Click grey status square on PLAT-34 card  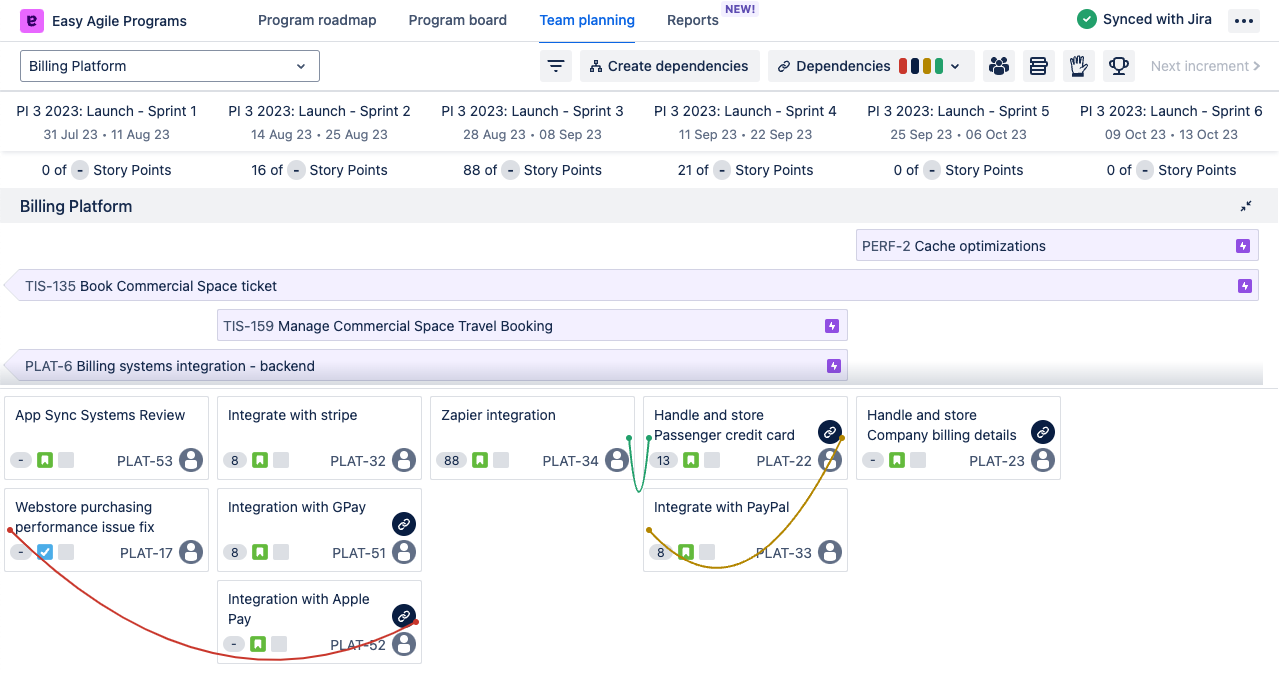(x=501, y=460)
